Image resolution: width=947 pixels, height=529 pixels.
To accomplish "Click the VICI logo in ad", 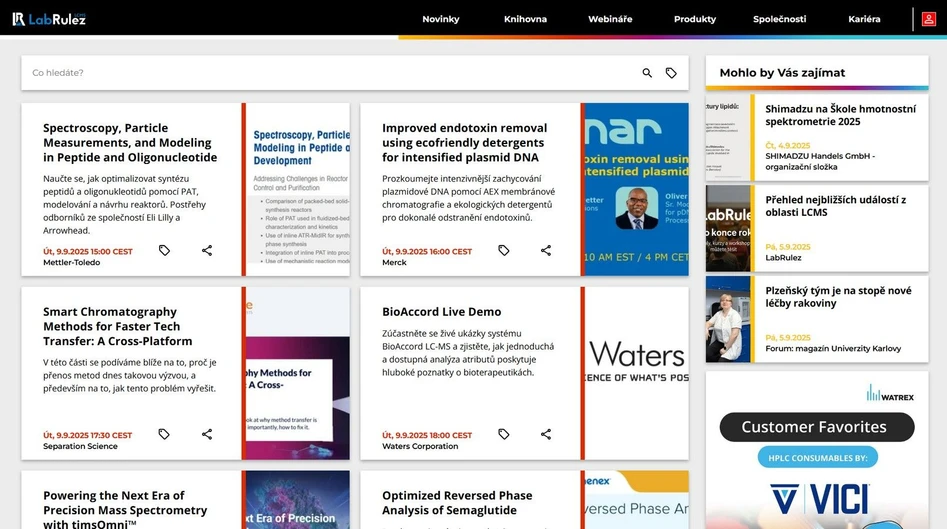I will (820, 499).
